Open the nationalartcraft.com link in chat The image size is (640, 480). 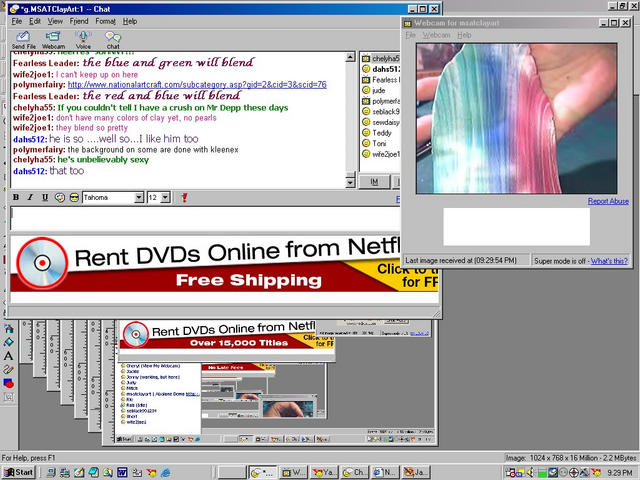pos(197,85)
